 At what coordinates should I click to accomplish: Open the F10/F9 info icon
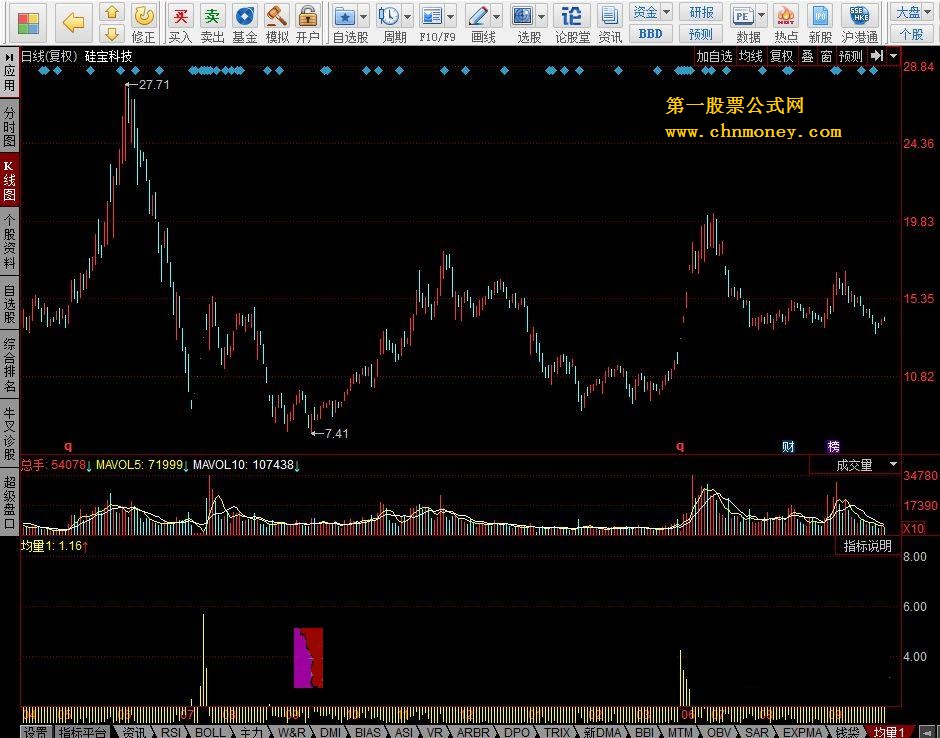point(432,16)
